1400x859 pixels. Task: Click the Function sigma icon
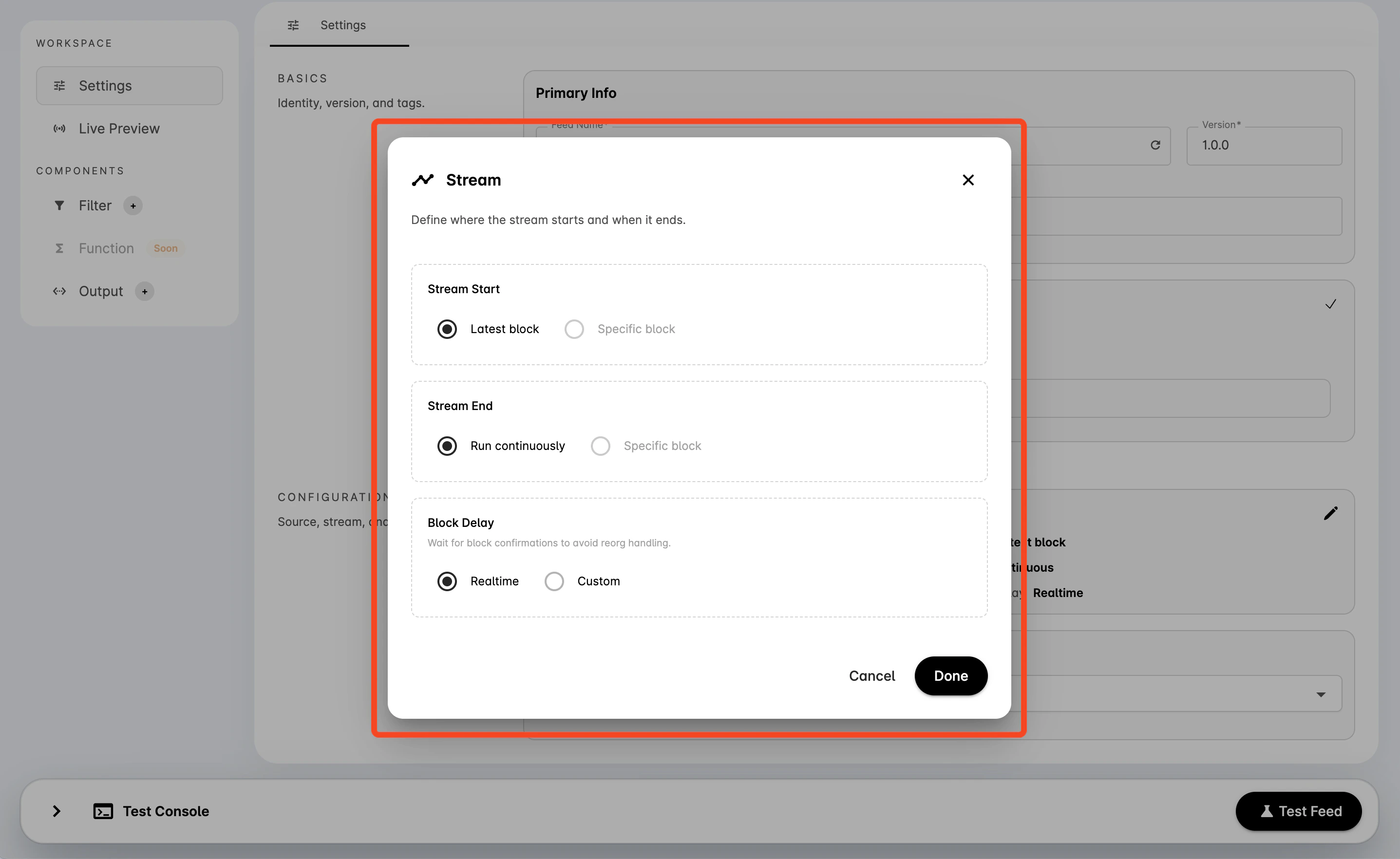(x=59, y=248)
